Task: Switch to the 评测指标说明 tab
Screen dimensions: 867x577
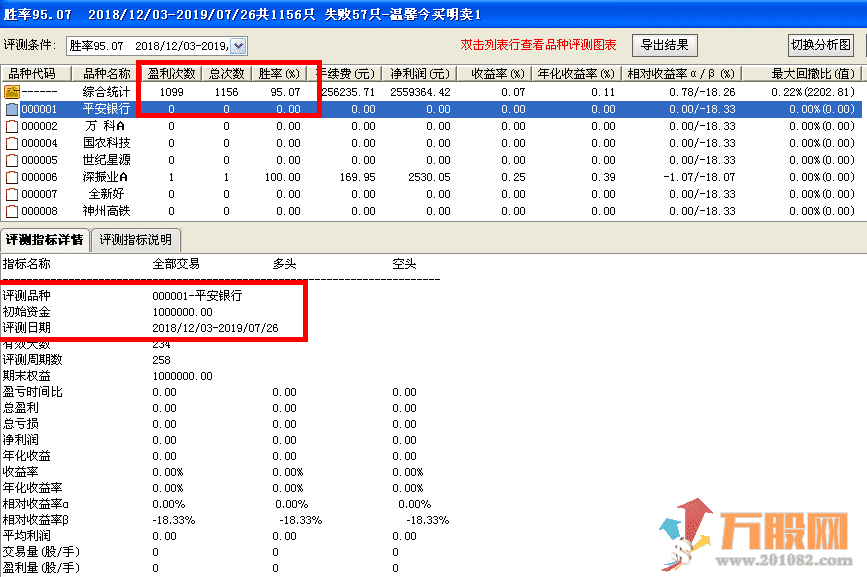Action: pos(135,240)
